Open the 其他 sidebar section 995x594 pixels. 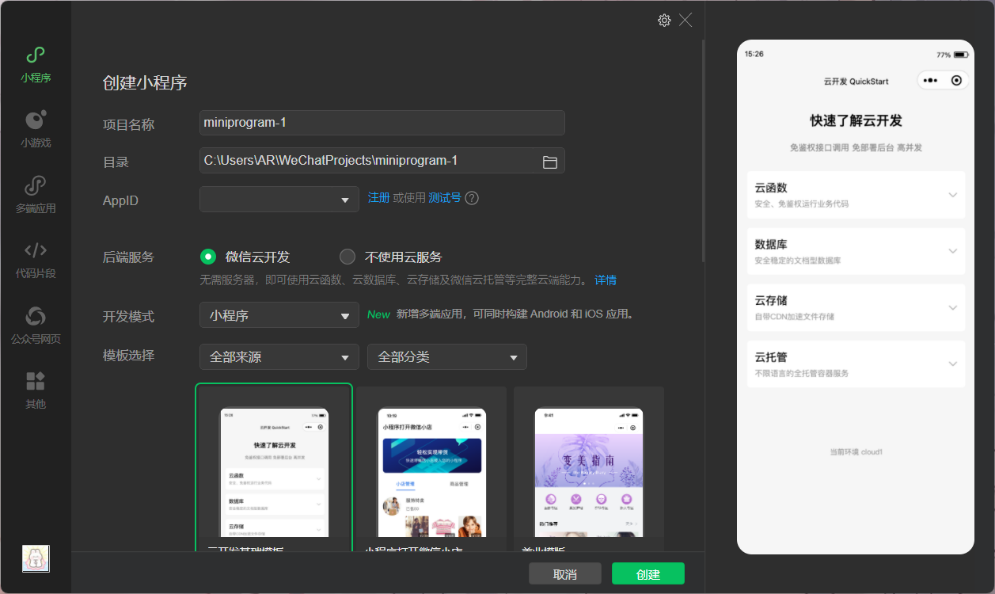(x=36, y=390)
